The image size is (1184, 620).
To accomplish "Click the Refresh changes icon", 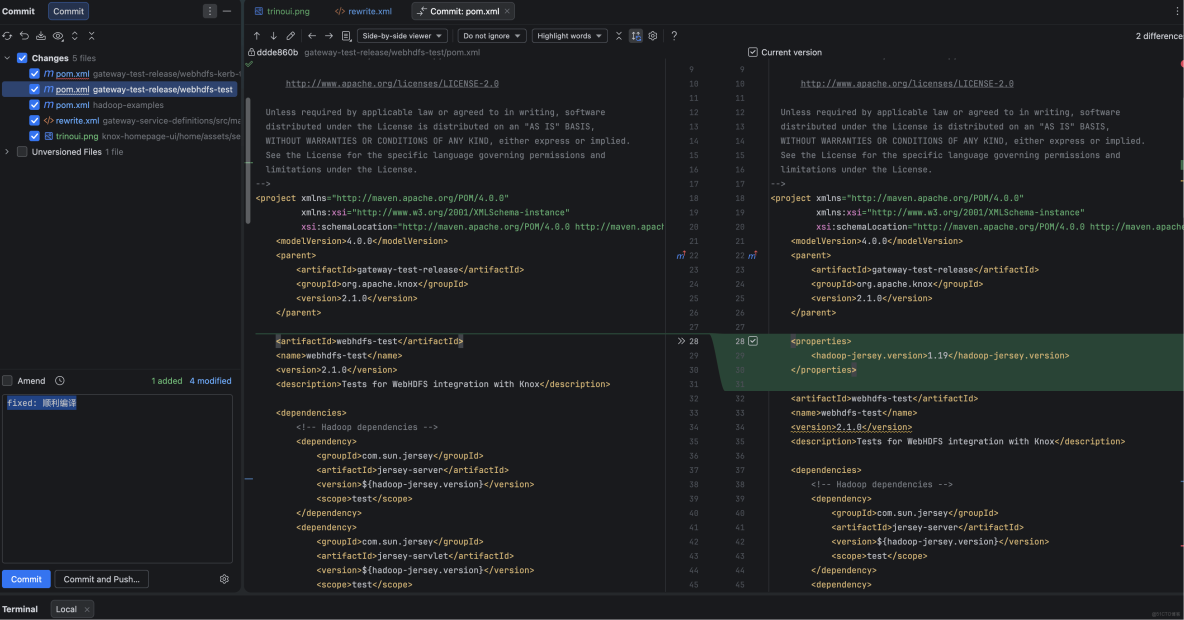I will pos(8,35).
